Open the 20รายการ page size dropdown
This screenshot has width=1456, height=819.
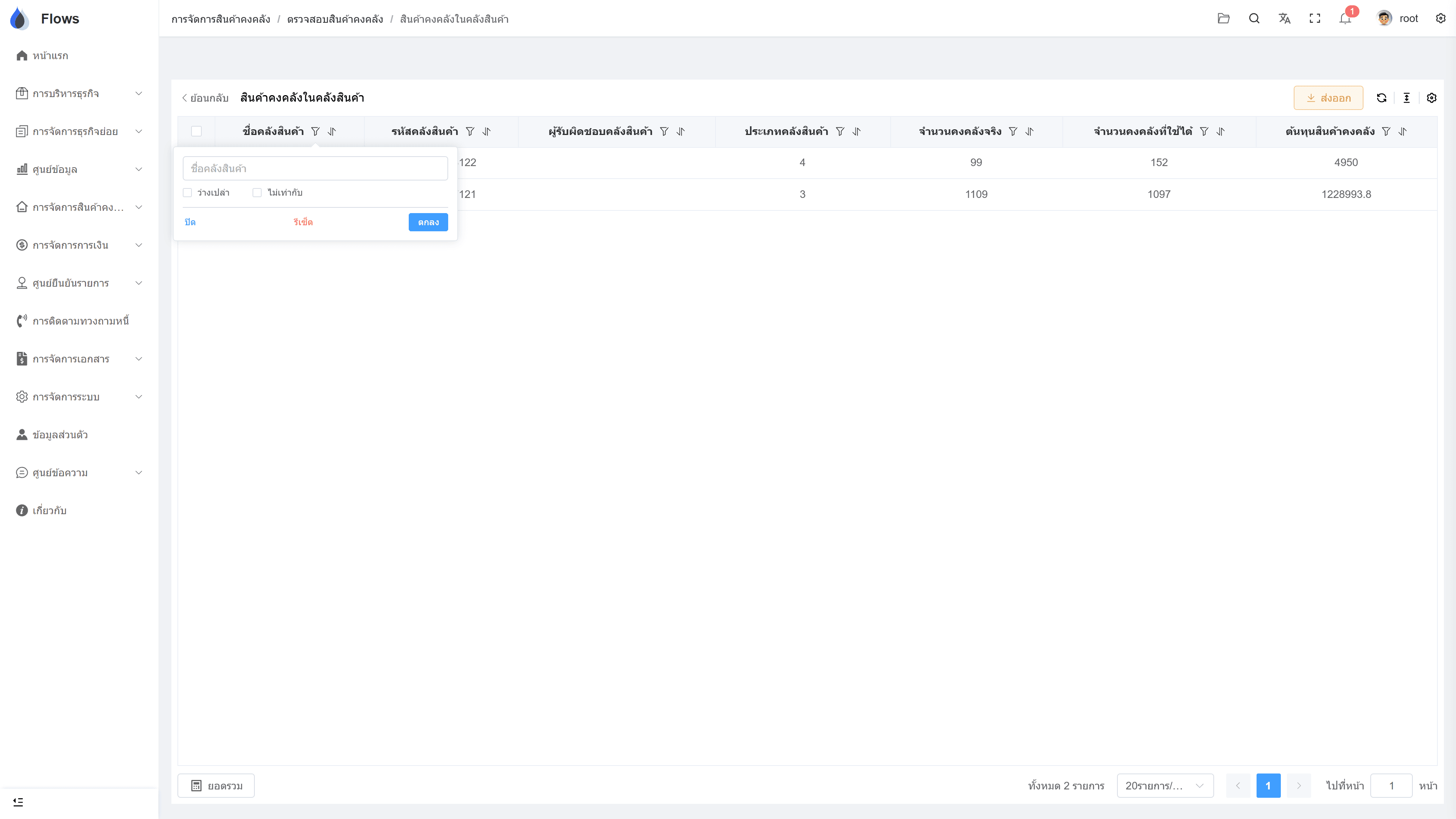click(1165, 786)
